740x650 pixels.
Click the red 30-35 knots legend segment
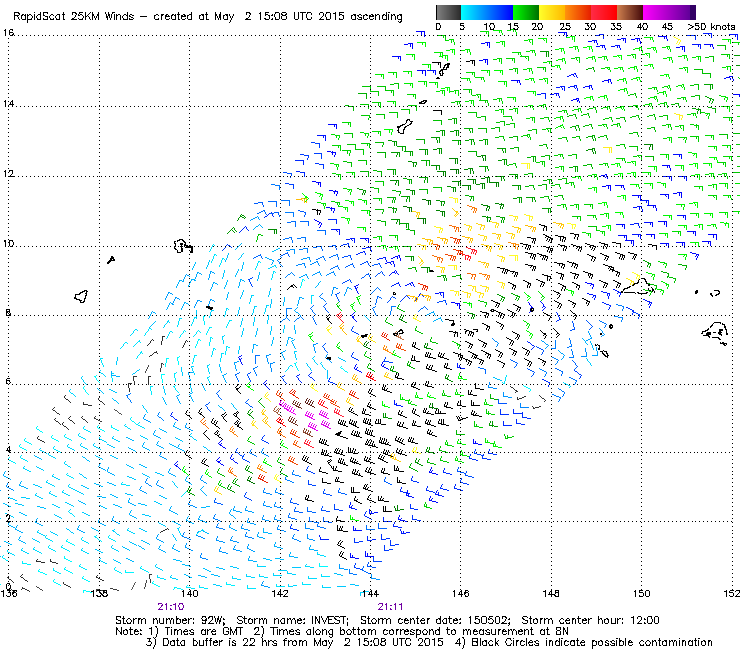coord(604,12)
